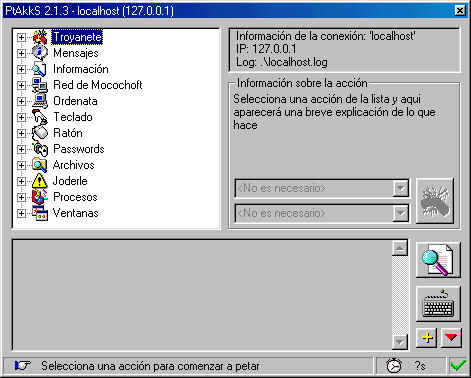Click the log scrollbar up arrow
Screen dimensions: 471x378
point(400,248)
